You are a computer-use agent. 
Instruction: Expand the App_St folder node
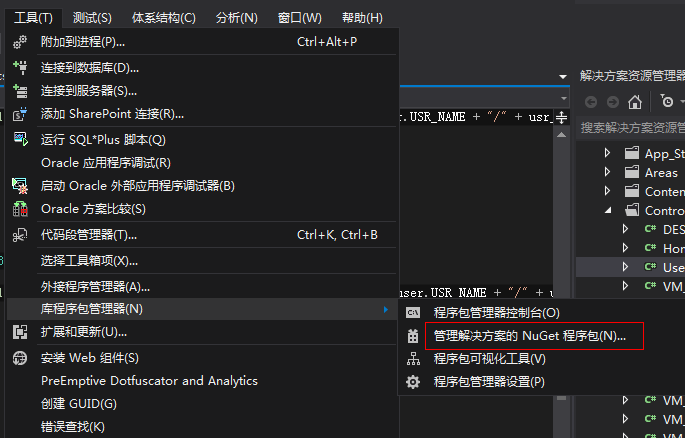click(608, 153)
